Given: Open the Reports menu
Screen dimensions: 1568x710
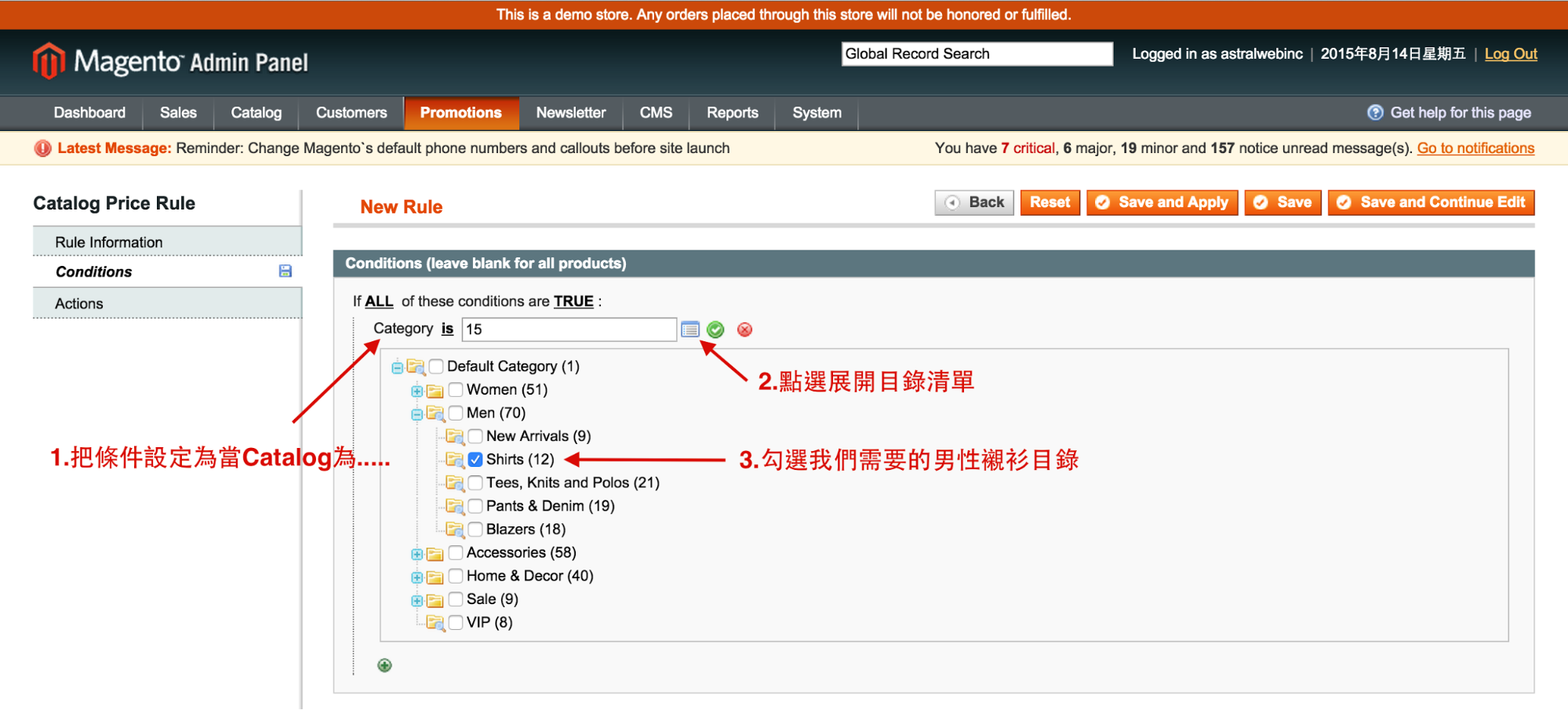Looking at the screenshot, I should [733, 113].
